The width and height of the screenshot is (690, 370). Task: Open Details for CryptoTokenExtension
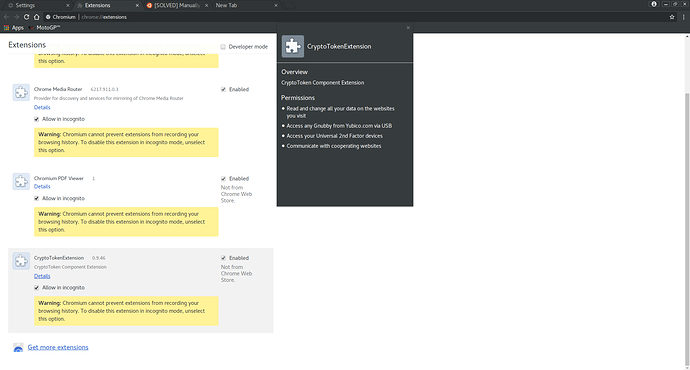(x=42, y=276)
